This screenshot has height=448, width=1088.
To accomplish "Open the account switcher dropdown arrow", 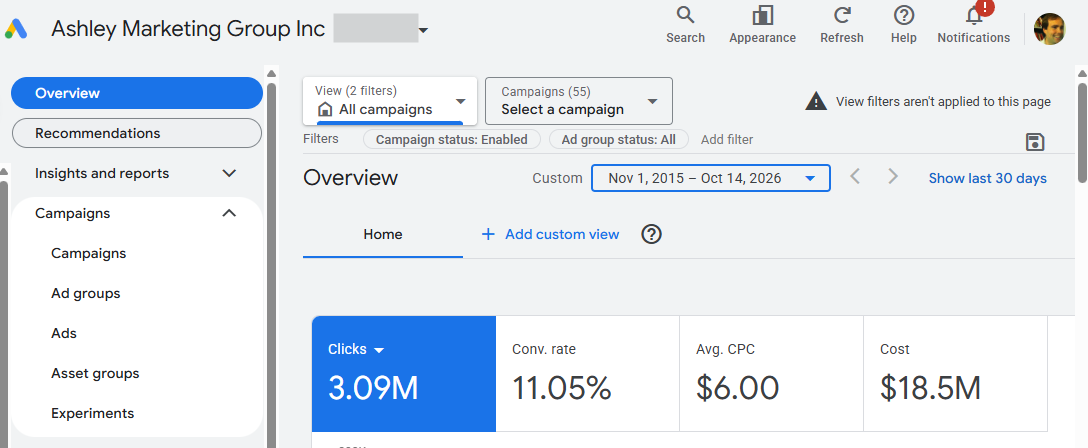I will tap(423, 30).
